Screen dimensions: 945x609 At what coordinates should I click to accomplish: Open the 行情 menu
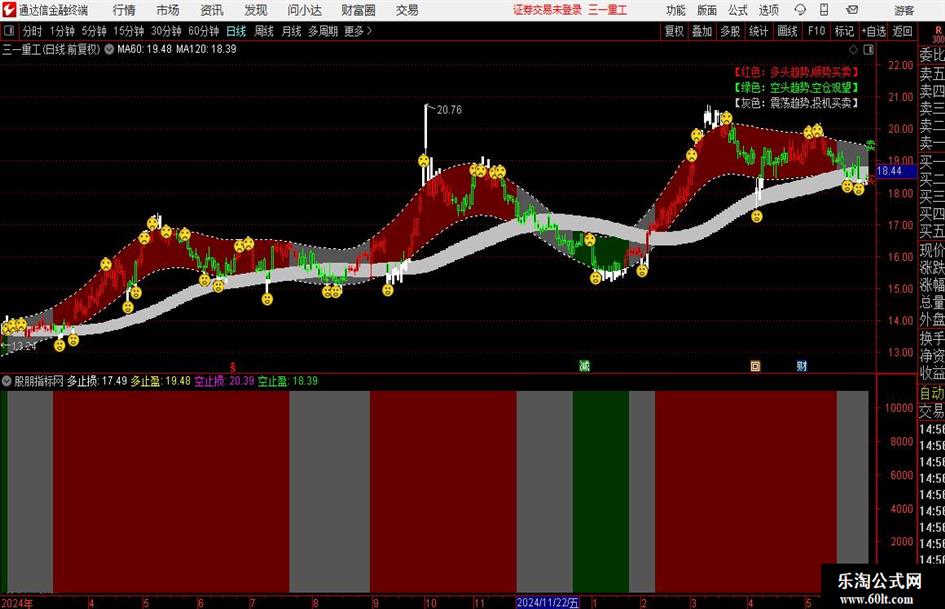pos(124,10)
